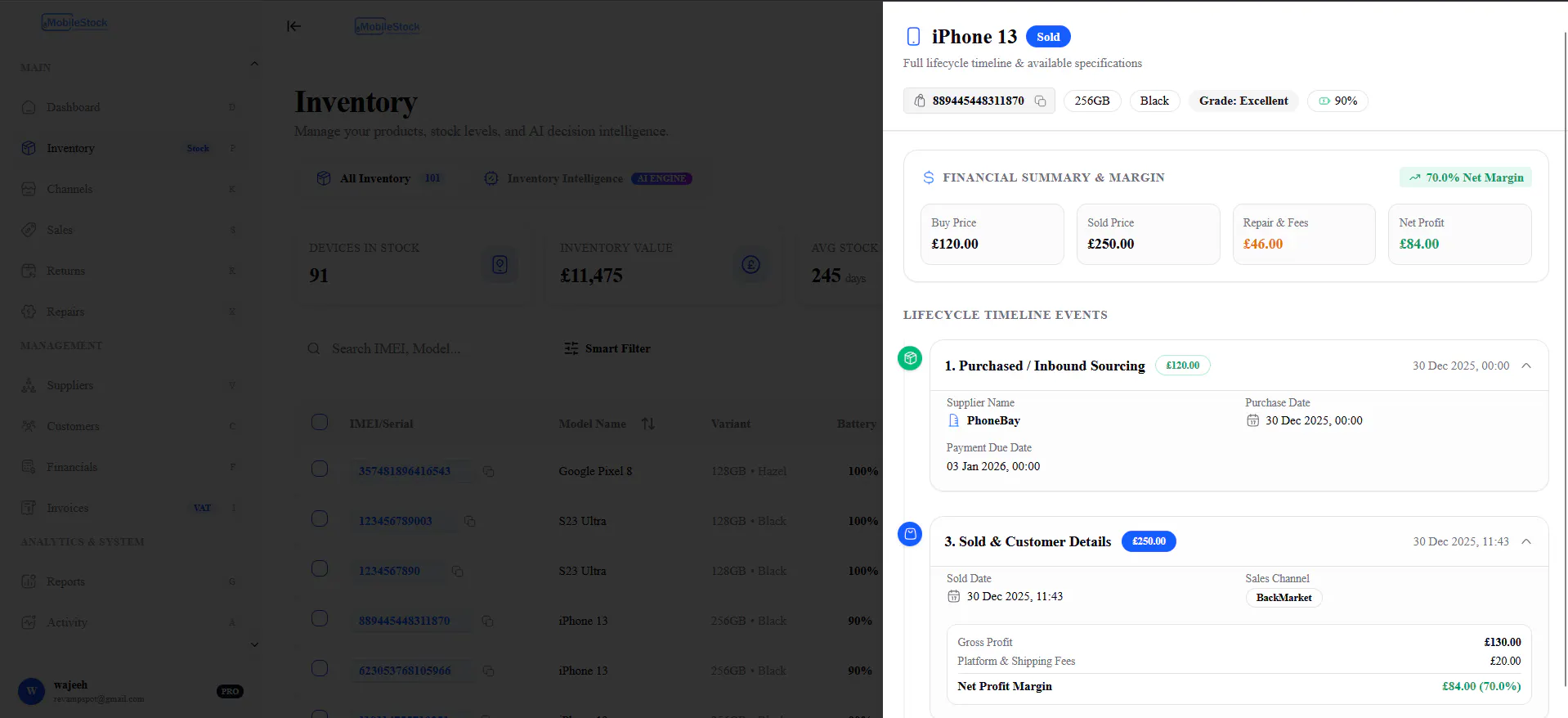
Task: Click the BackMarket sales channel chip
Action: click(1284, 598)
